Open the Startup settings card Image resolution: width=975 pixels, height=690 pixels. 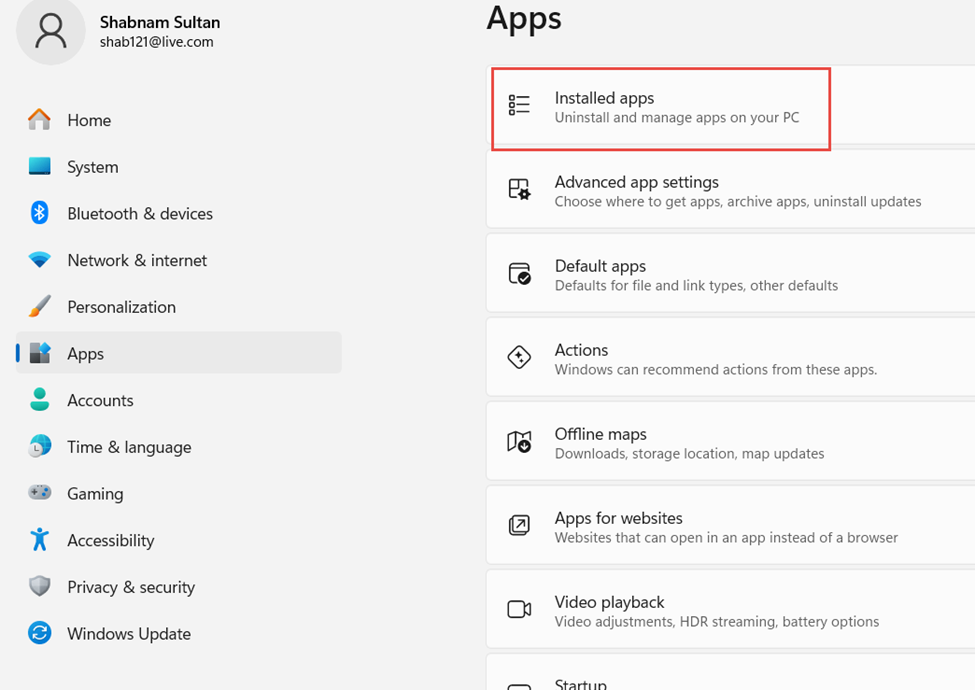[731, 672]
